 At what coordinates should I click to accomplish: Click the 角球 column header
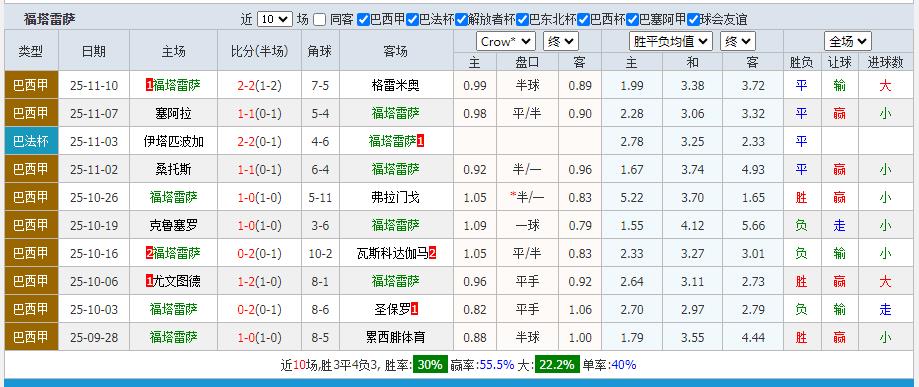320,51
